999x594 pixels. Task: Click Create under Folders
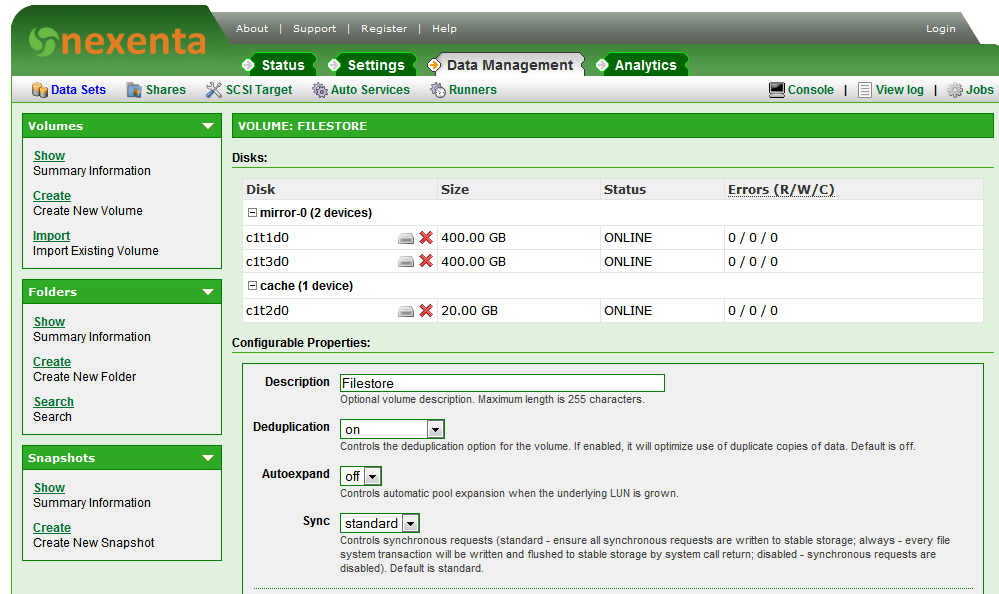[x=52, y=362]
